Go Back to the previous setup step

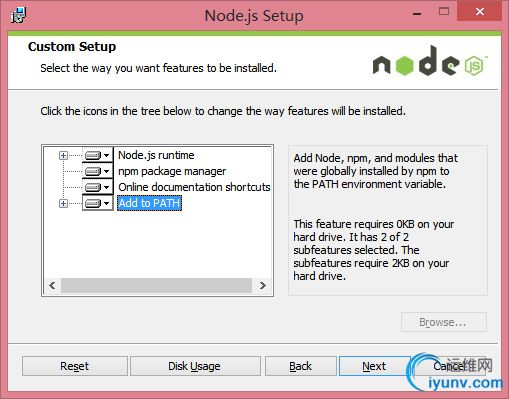pyautogui.click(x=301, y=366)
